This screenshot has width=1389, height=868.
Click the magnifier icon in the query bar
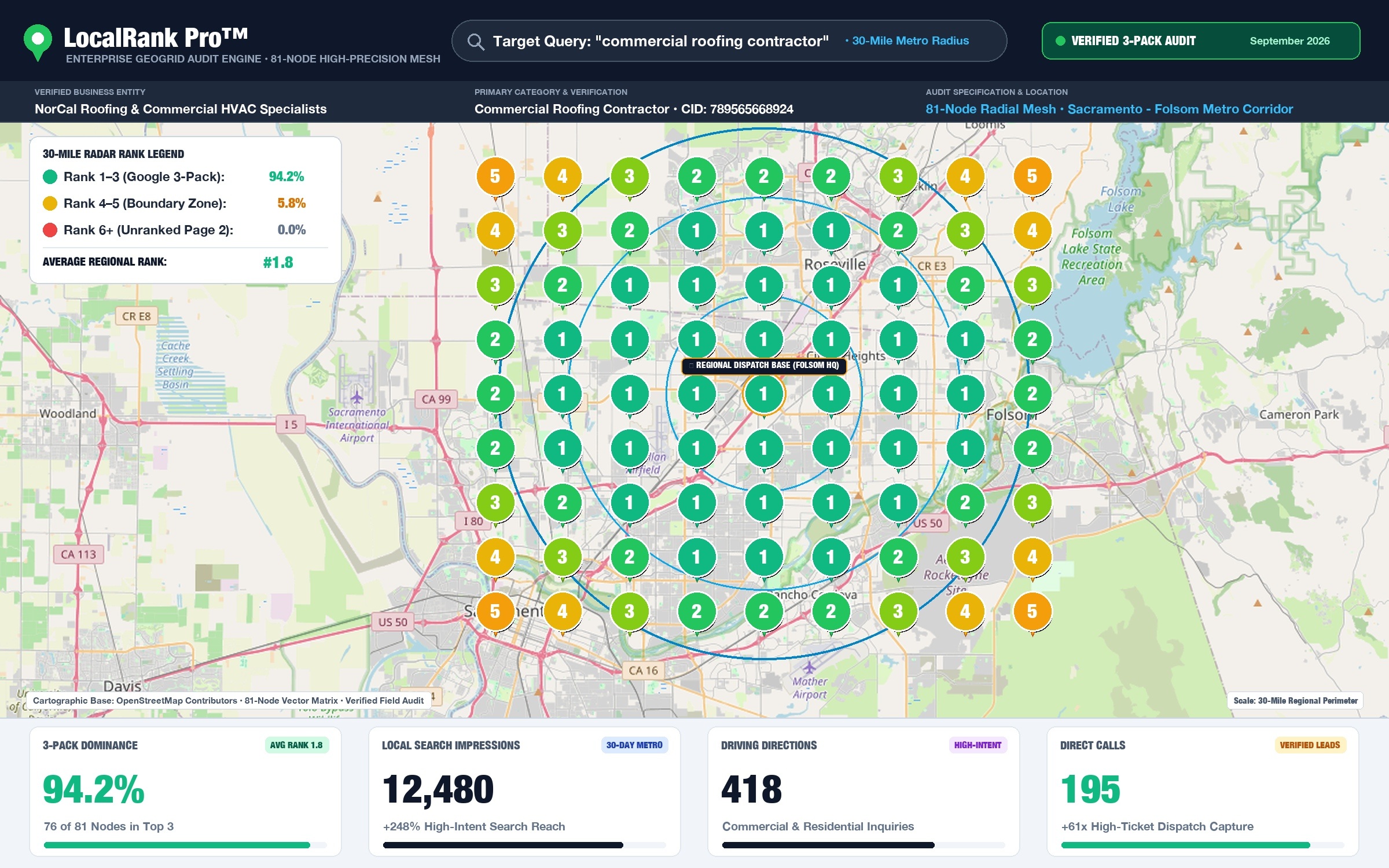coord(476,42)
